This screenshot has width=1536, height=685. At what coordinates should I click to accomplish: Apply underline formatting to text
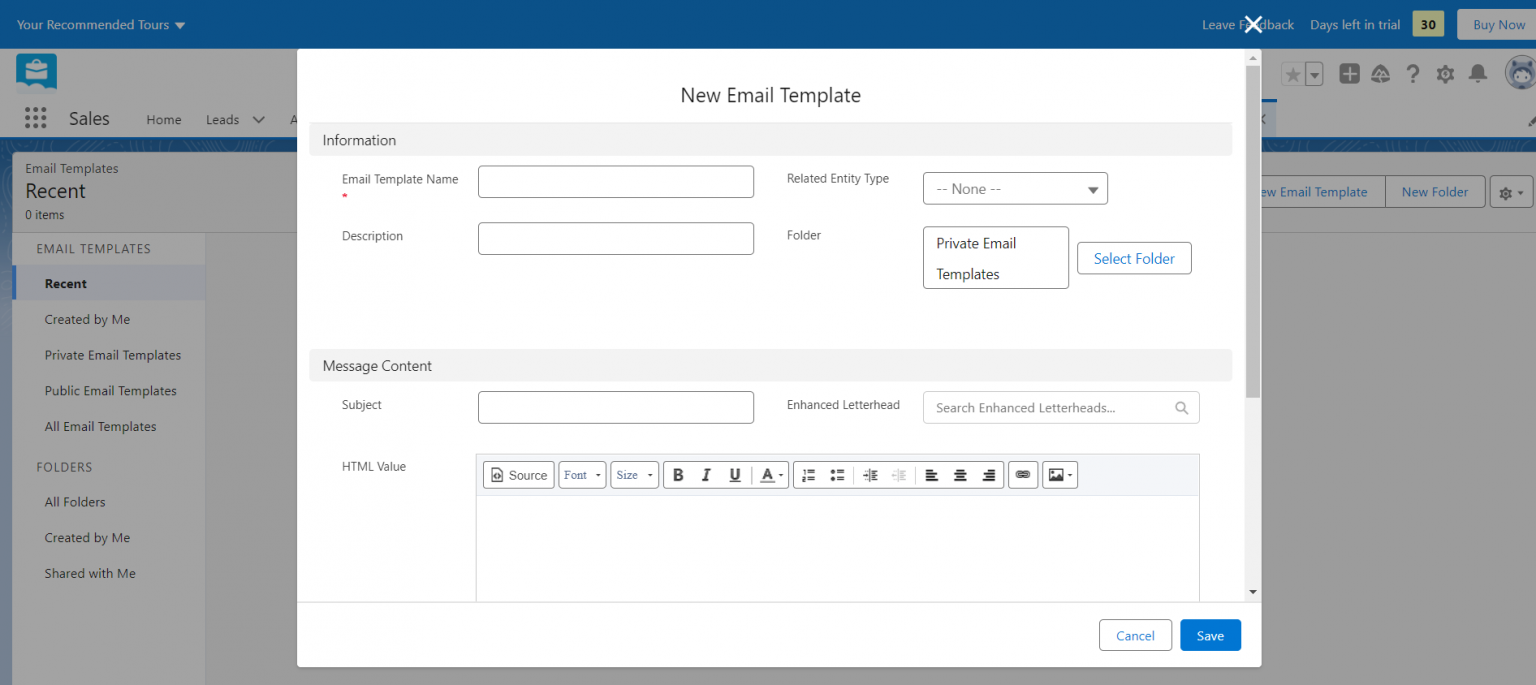point(734,474)
